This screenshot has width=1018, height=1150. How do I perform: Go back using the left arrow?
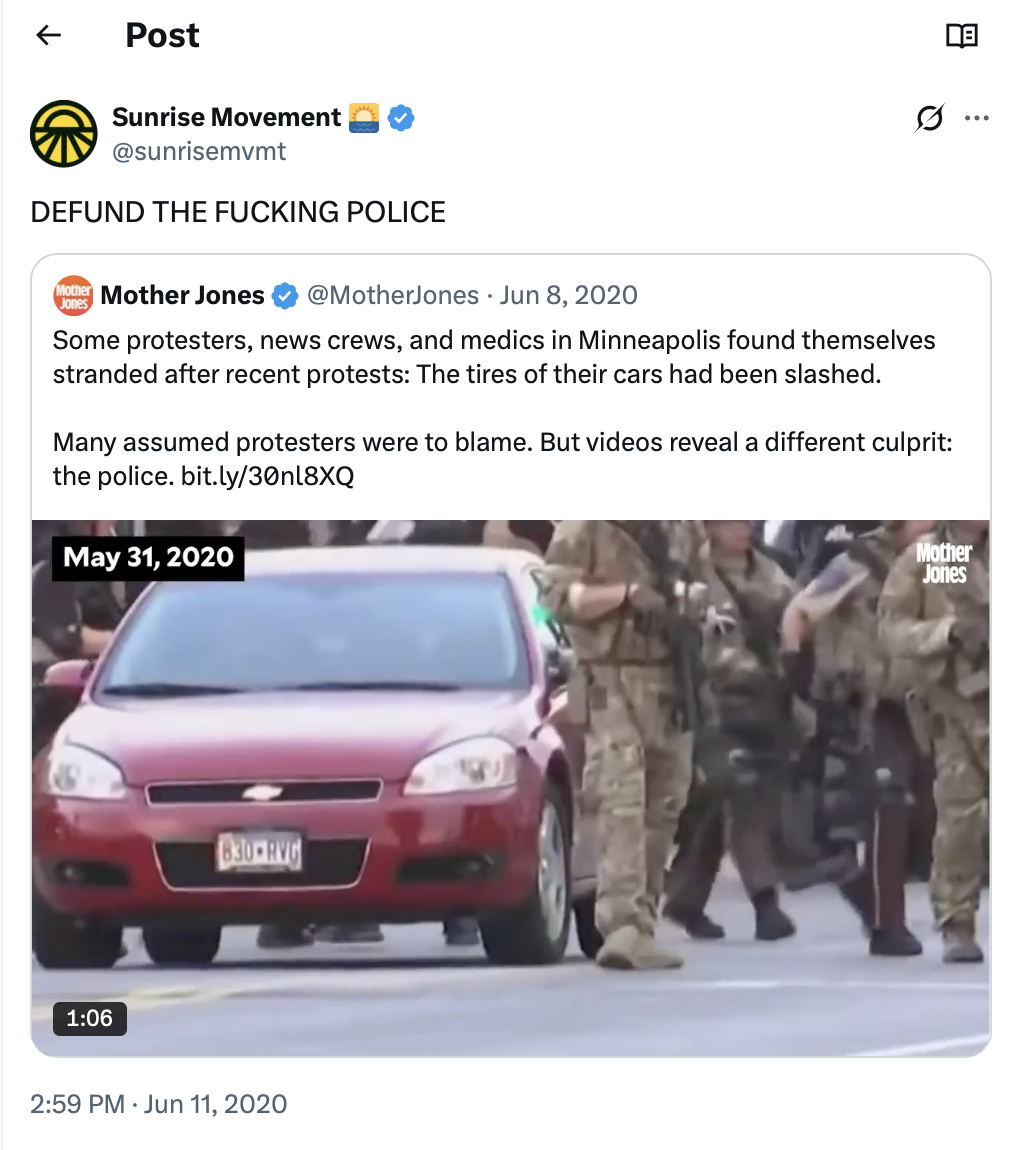point(48,34)
